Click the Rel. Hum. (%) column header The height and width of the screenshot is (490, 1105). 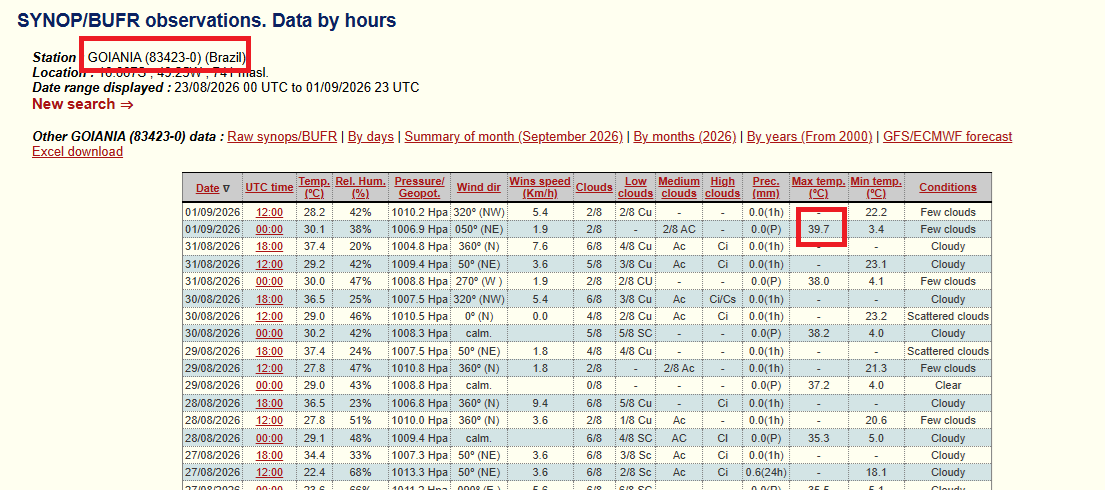coord(361,188)
